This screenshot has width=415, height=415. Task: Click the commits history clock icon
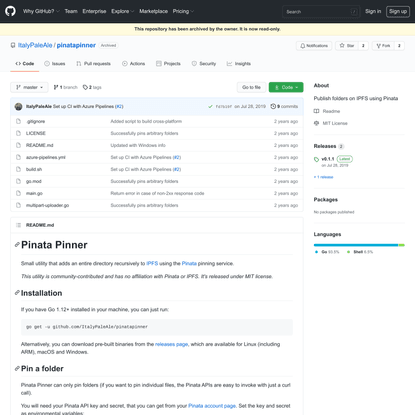pyautogui.click(x=273, y=106)
